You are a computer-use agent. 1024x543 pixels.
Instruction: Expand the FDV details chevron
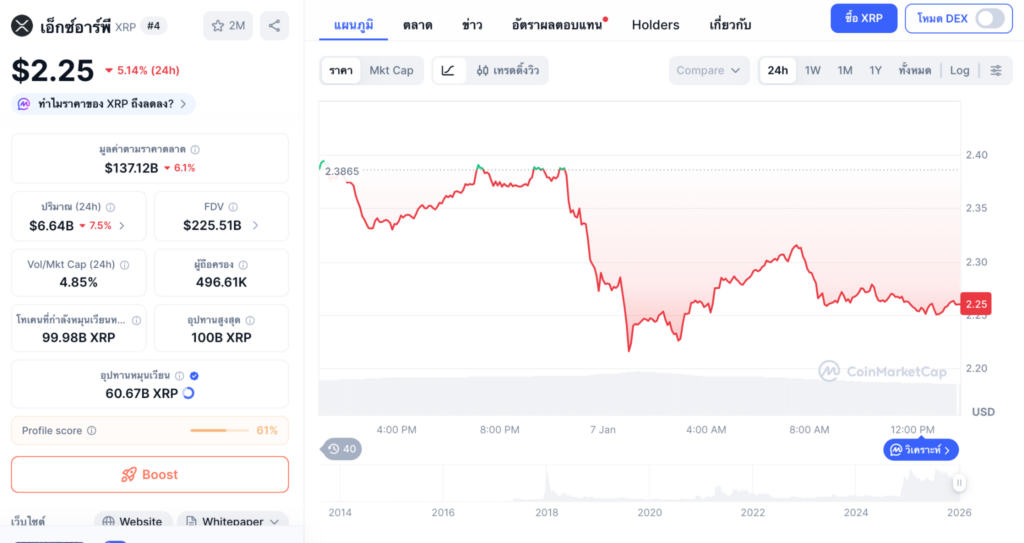(x=255, y=225)
